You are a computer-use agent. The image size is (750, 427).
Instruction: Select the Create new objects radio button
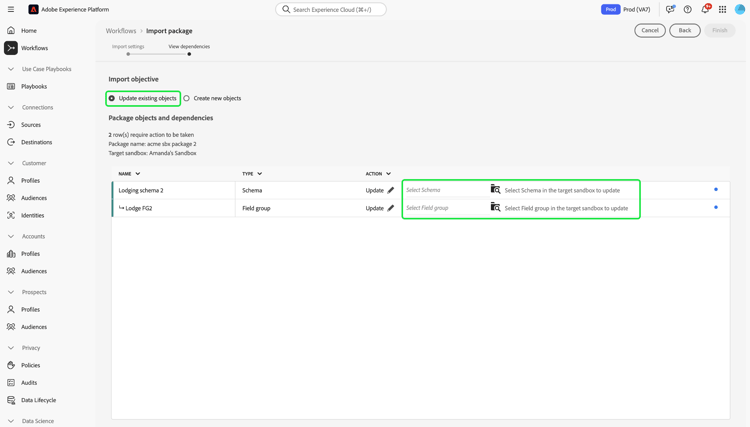click(x=187, y=99)
